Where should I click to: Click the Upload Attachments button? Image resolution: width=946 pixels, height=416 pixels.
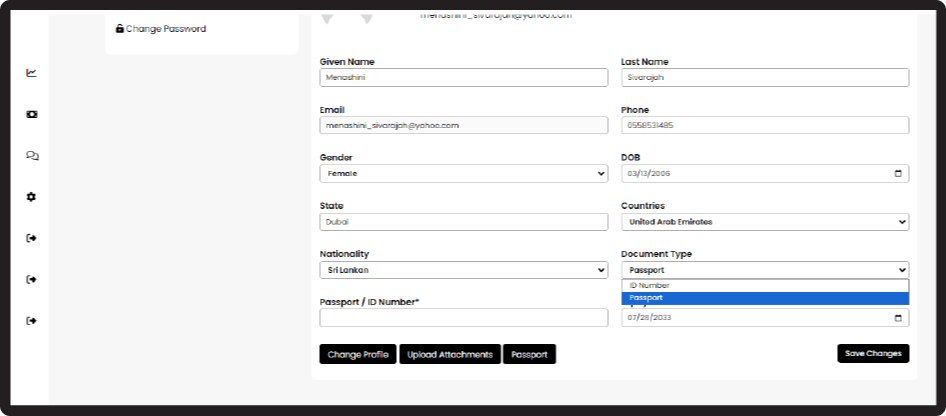(x=450, y=354)
